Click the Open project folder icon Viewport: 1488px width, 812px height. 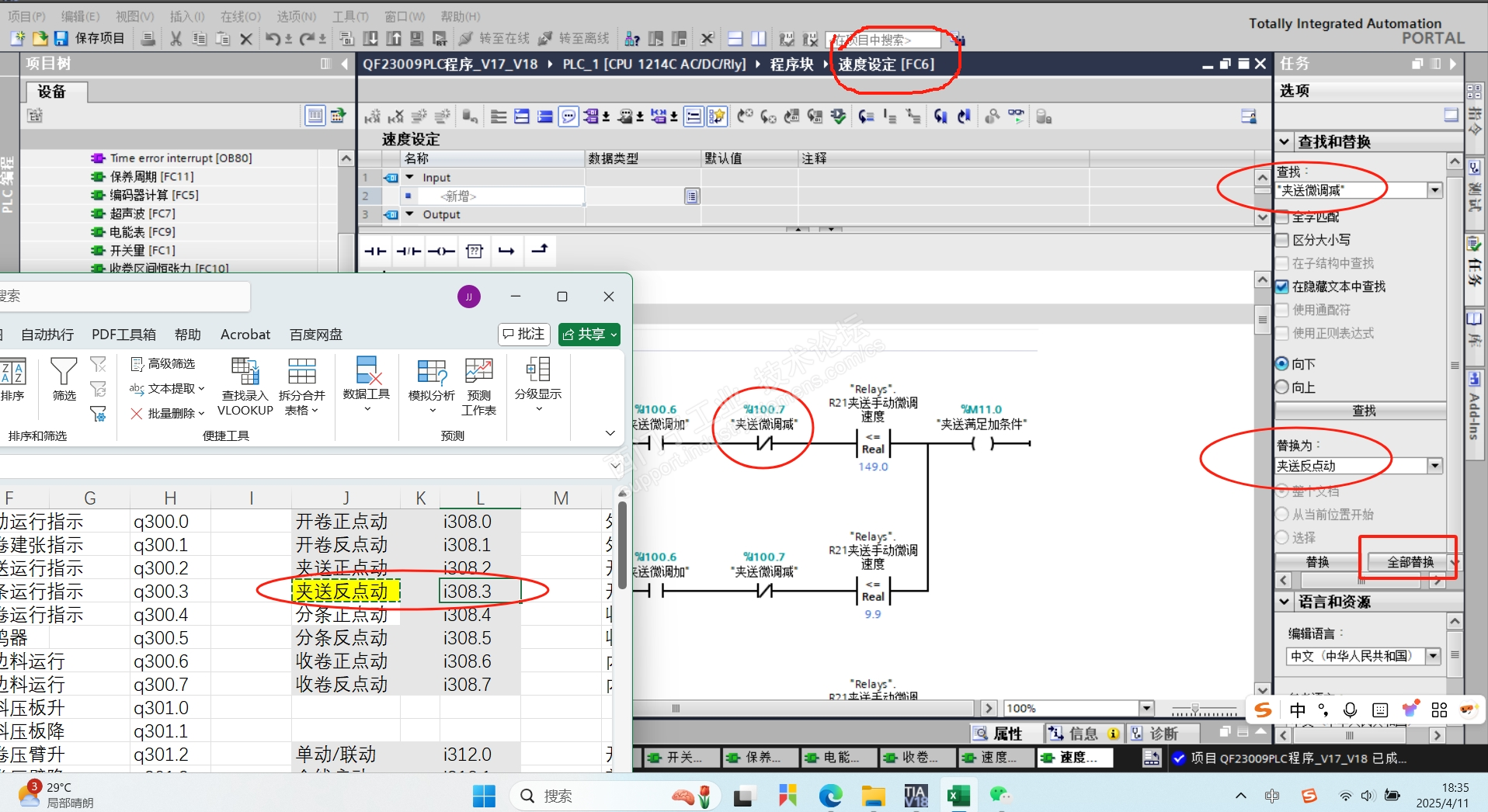(40, 38)
